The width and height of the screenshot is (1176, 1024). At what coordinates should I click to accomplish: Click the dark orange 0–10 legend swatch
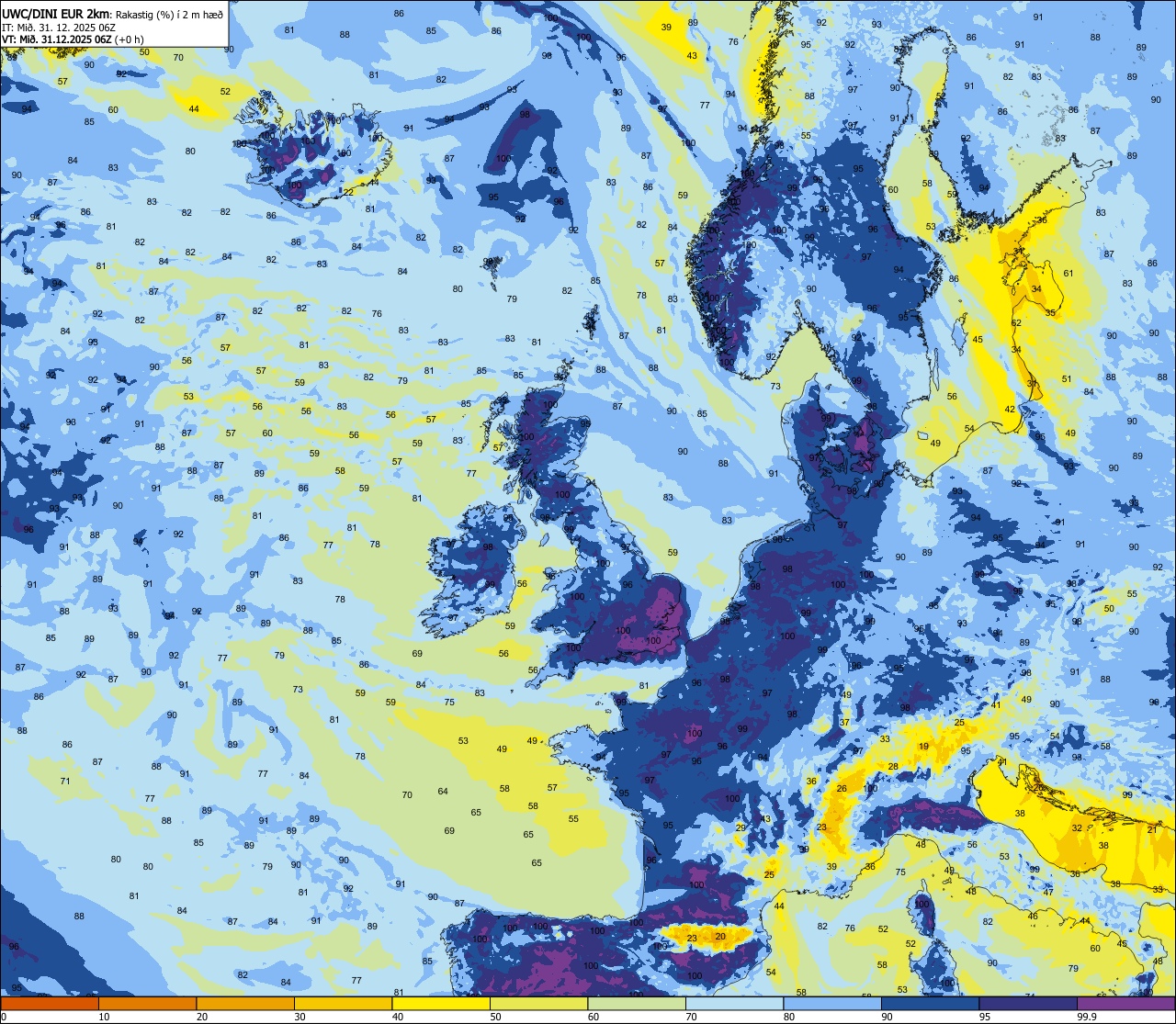coord(50,1003)
